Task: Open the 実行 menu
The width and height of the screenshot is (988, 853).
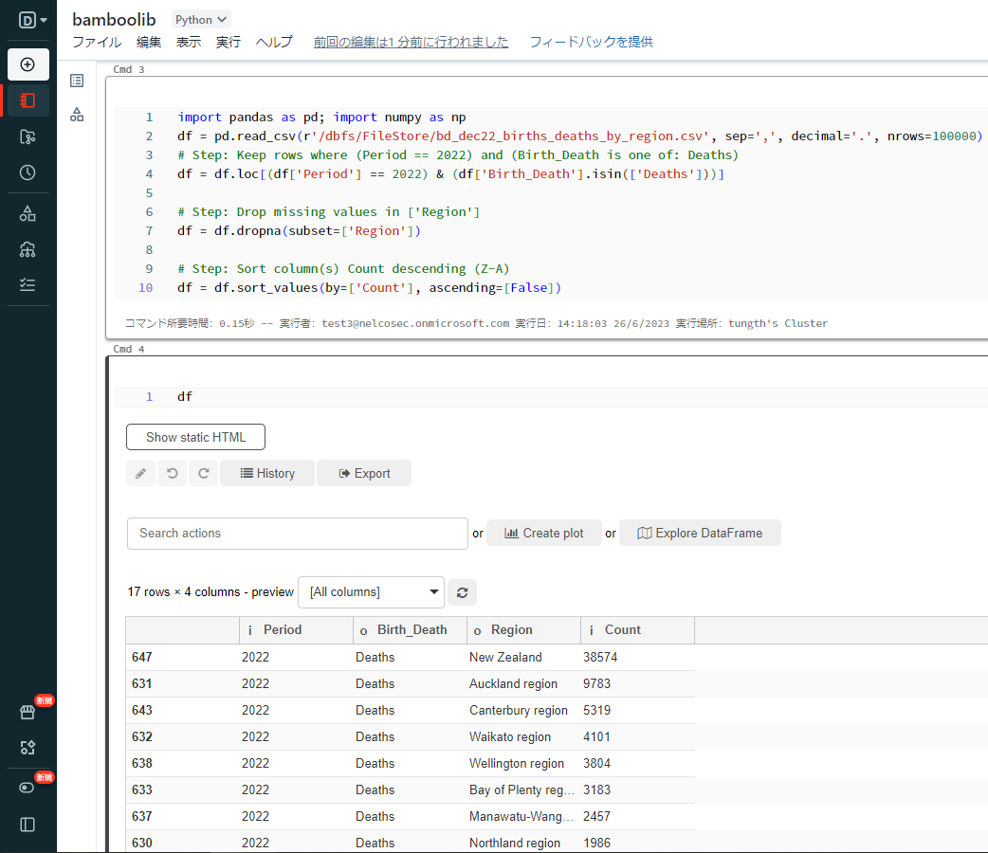Action: [x=228, y=42]
